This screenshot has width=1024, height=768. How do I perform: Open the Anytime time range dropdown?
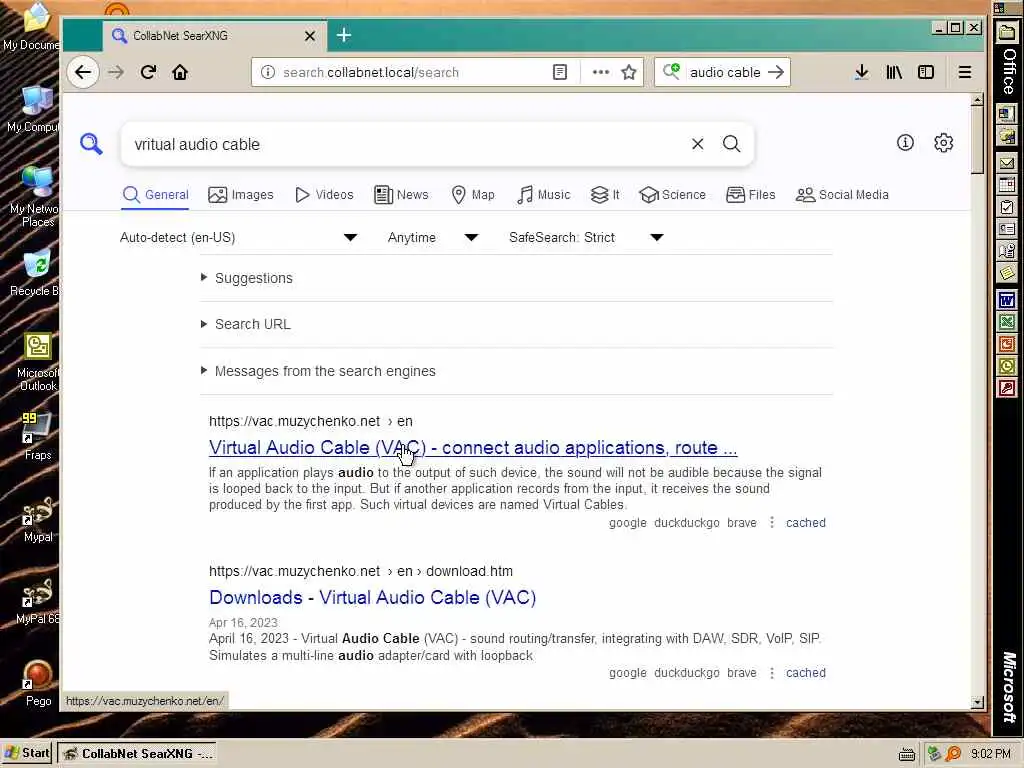tap(432, 237)
